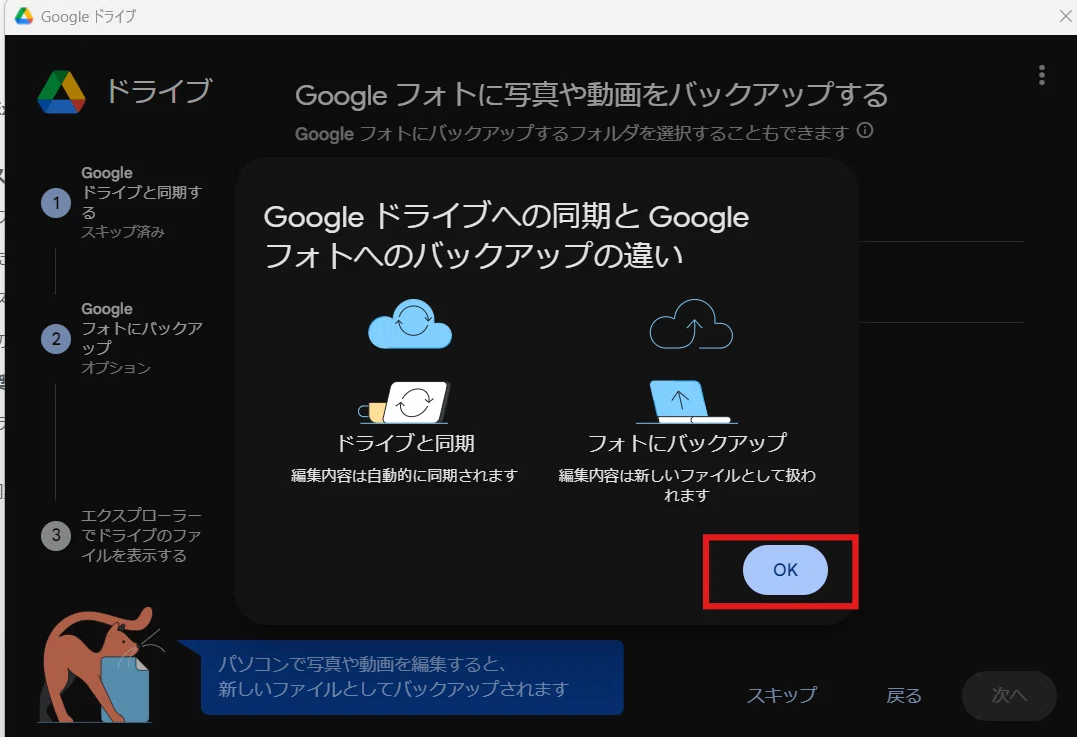Click the cat illustration holding a file
The width and height of the screenshot is (1077, 737).
pos(102,664)
